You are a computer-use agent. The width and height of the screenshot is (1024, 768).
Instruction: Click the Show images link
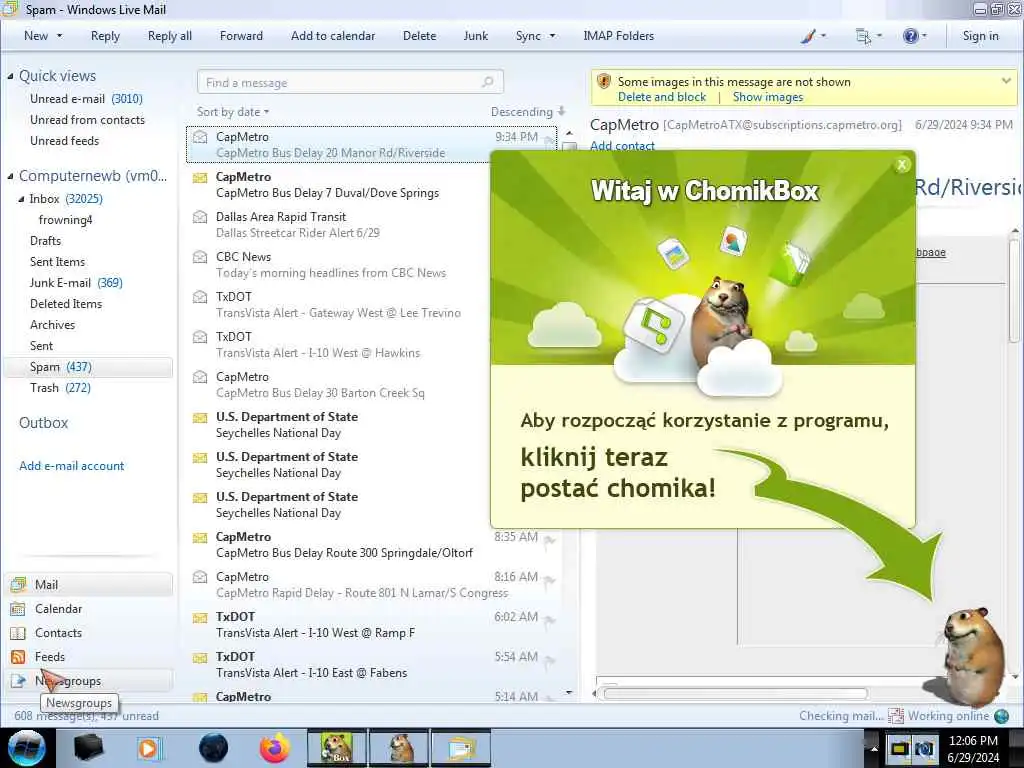coord(767,97)
